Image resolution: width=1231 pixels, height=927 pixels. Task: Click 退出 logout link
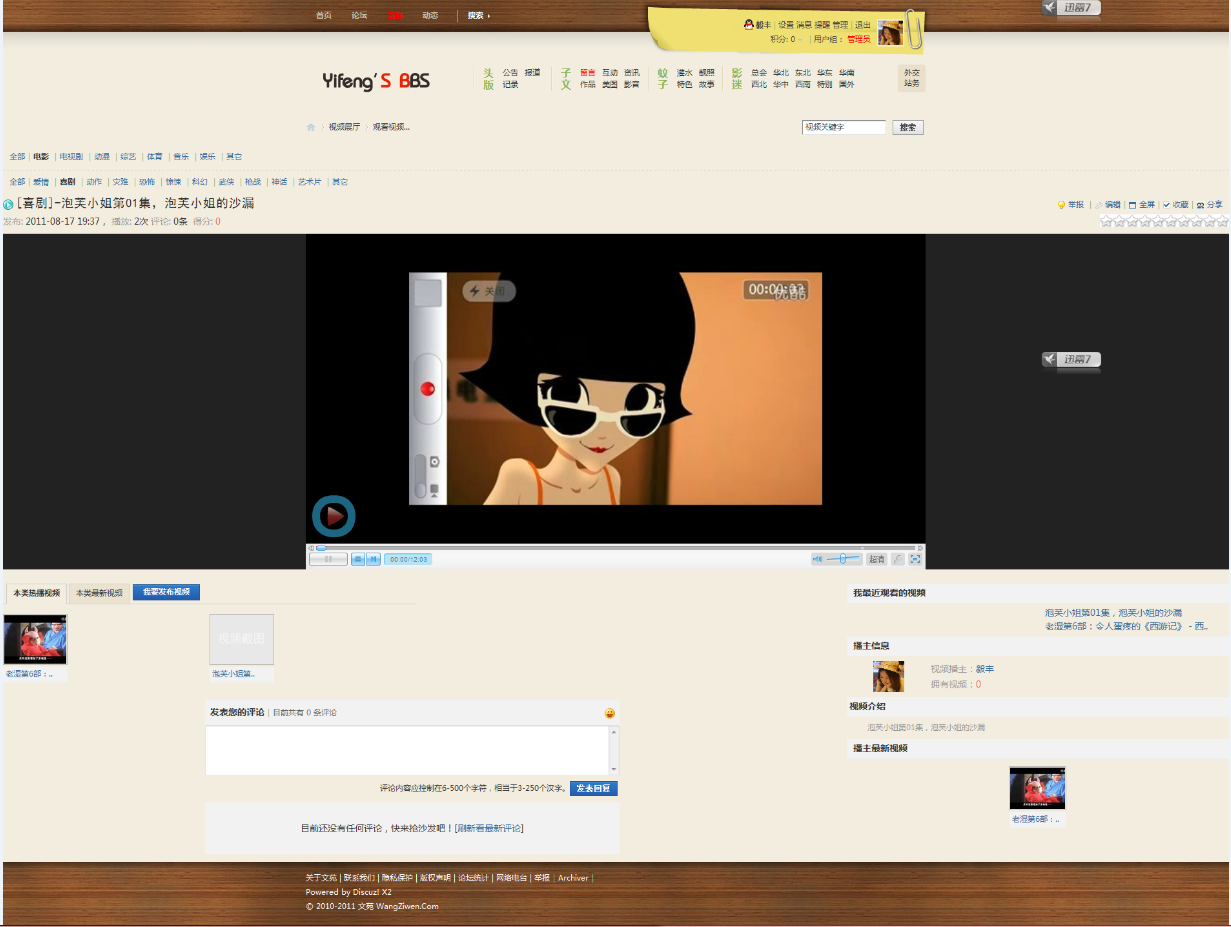point(862,25)
